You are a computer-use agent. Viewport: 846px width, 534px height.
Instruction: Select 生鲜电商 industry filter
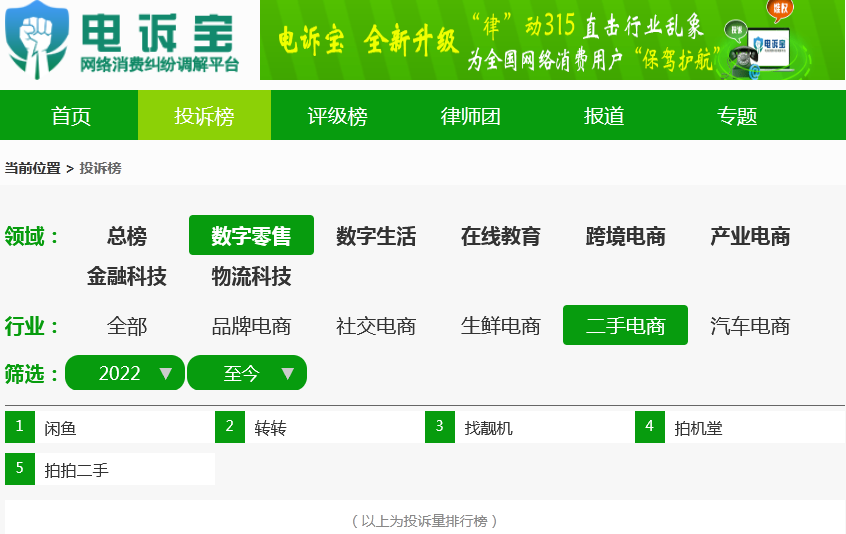point(501,326)
